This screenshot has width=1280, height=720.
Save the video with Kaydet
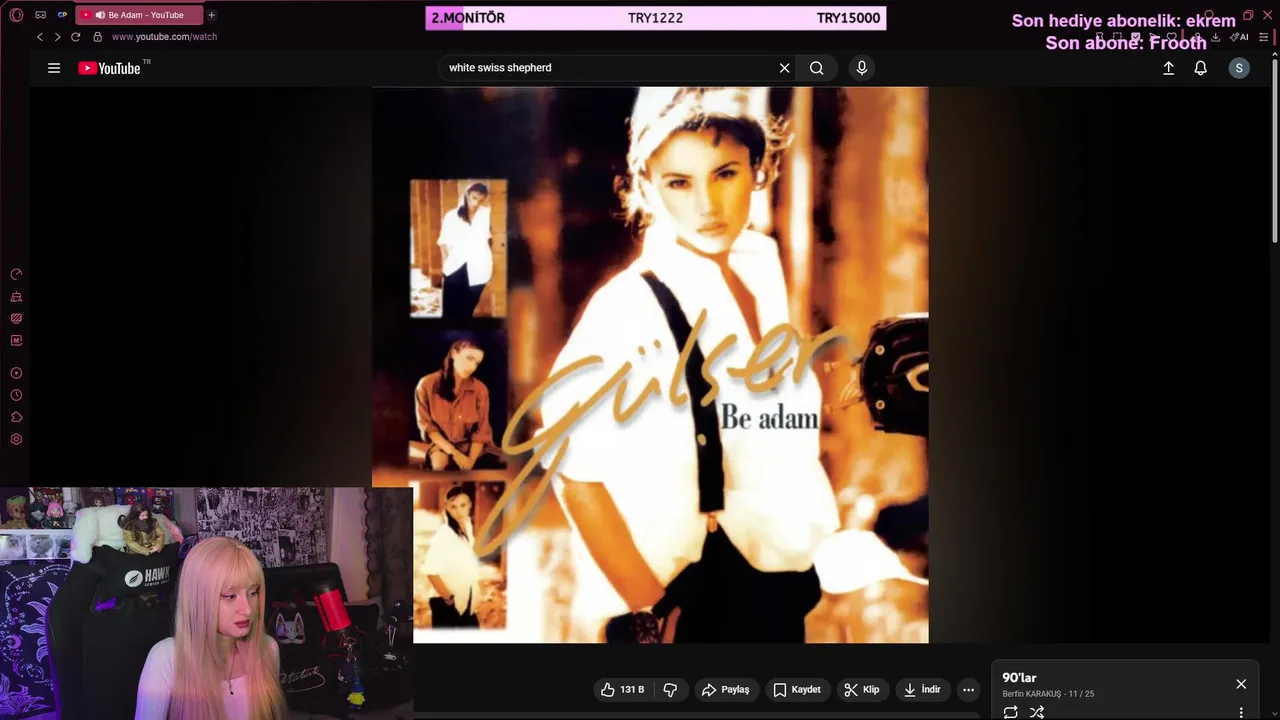797,689
